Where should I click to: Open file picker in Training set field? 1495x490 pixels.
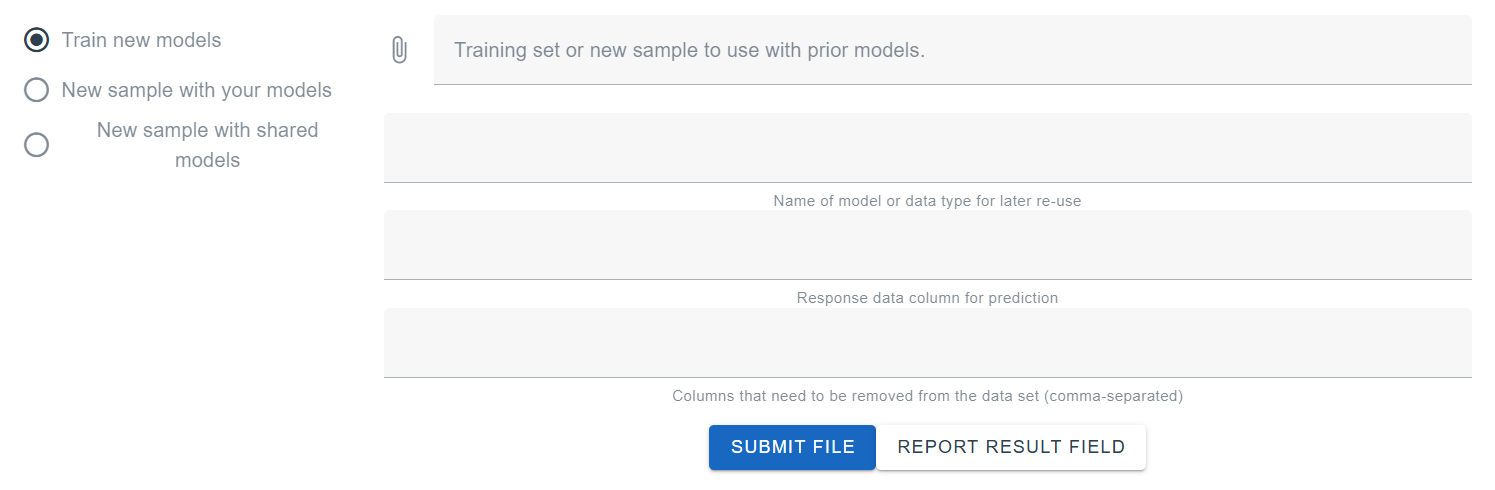953,50
